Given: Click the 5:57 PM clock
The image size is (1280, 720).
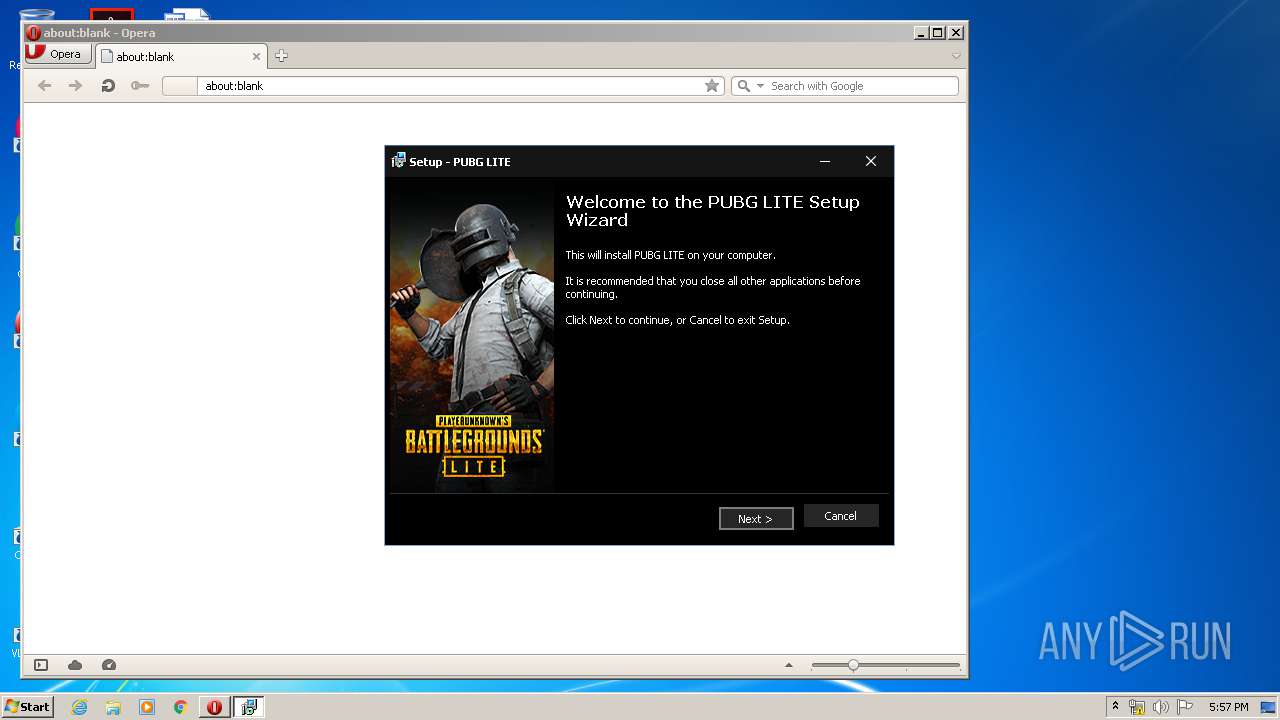Looking at the screenshot, I should click(1228, 707).
